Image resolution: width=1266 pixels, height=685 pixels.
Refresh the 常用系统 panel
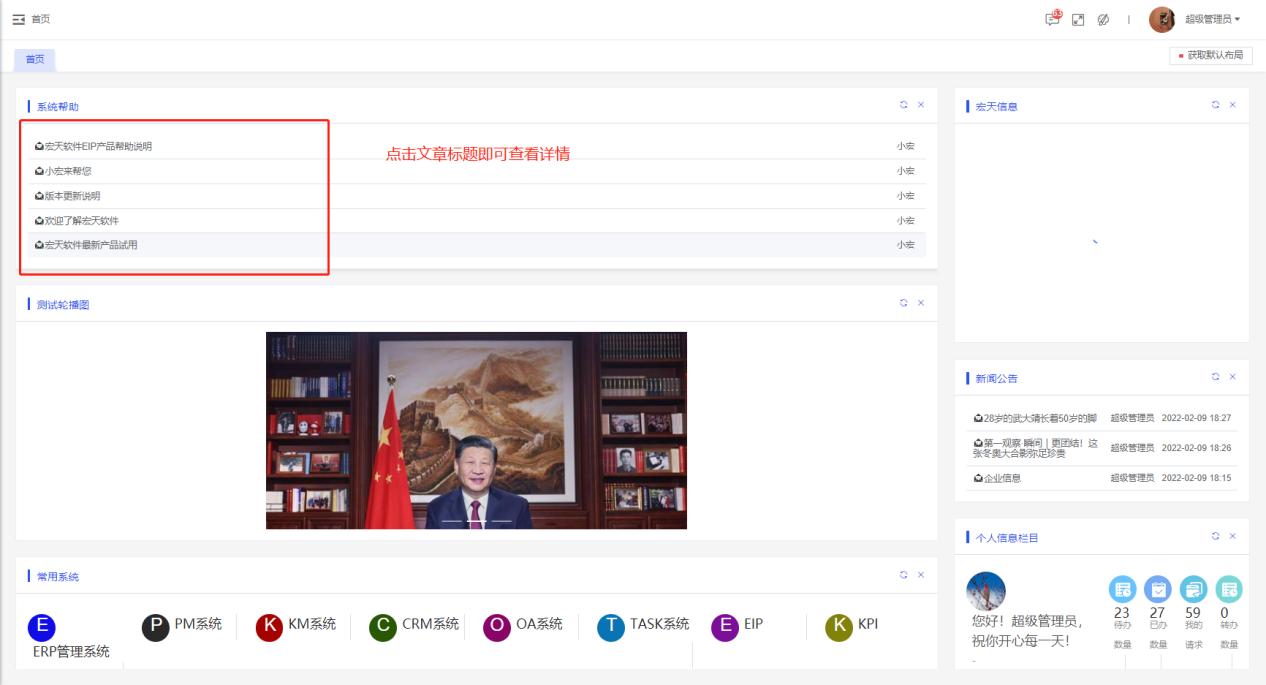coord(903,575)
